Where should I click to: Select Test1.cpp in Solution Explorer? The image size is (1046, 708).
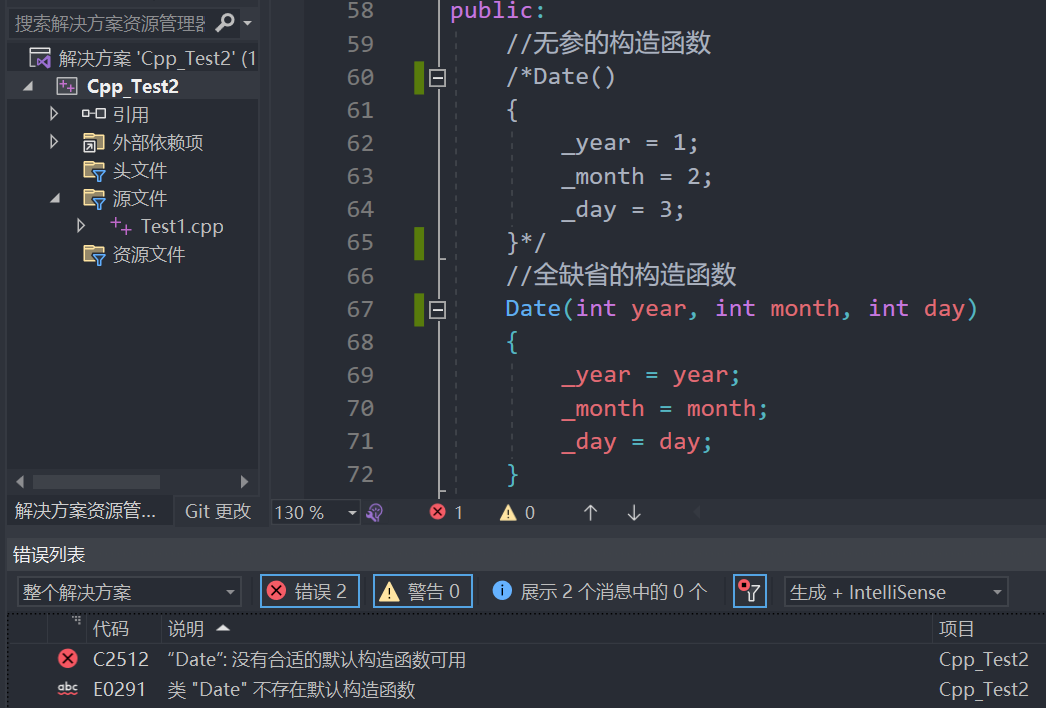(182, 226)
